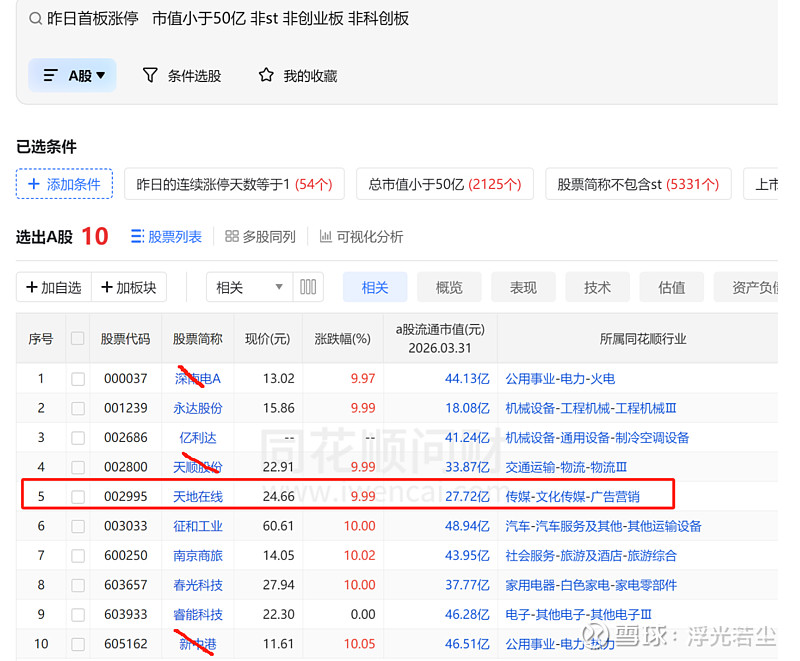Toggle the select-all checkbox in table header
The image size is (800, 661).
point(78,339)
